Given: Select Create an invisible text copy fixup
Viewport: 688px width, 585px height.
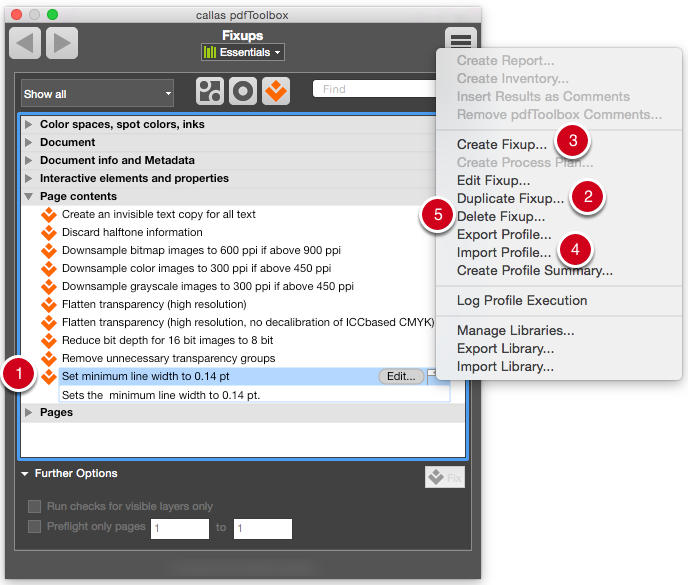Looking at the screenshot, I should (x=159, y=214).
